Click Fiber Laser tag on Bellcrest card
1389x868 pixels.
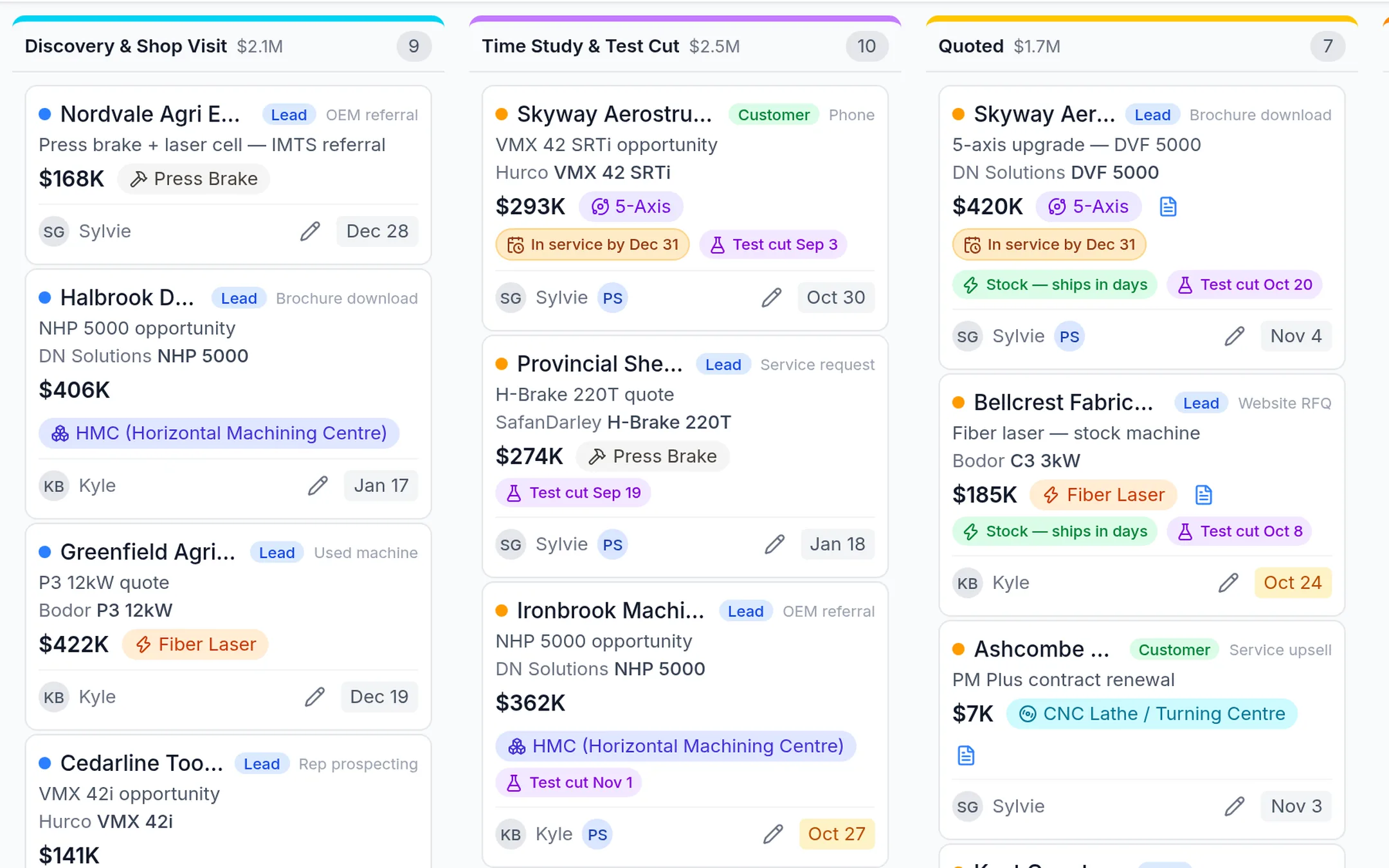pyautogui.click(x=1103, y=494)
